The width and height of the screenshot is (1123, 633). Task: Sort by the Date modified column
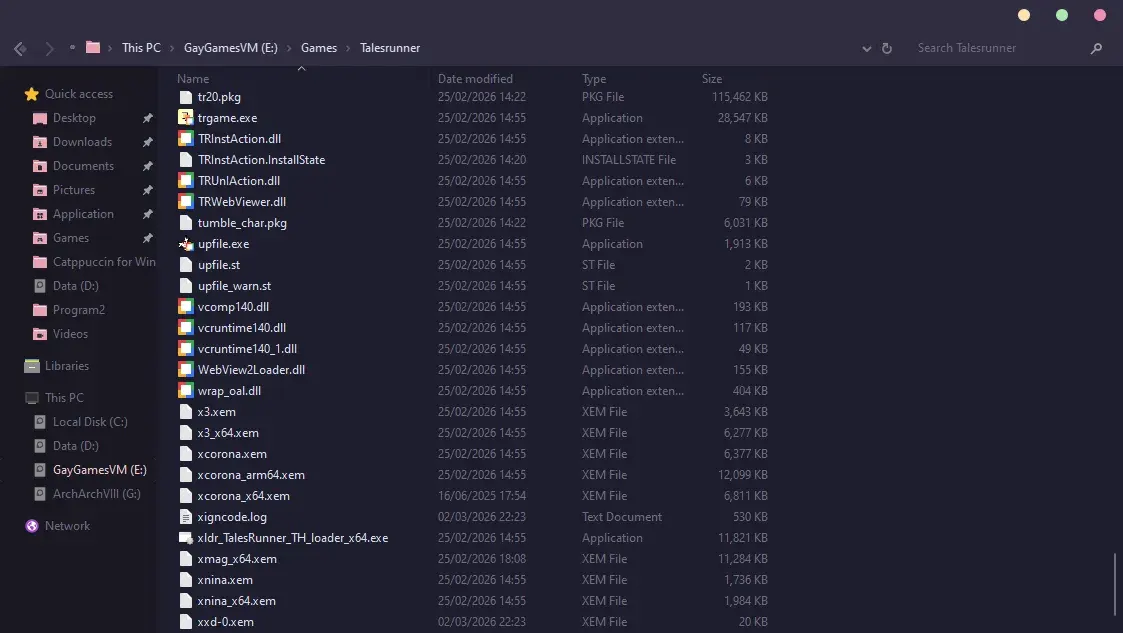(475, 79)
